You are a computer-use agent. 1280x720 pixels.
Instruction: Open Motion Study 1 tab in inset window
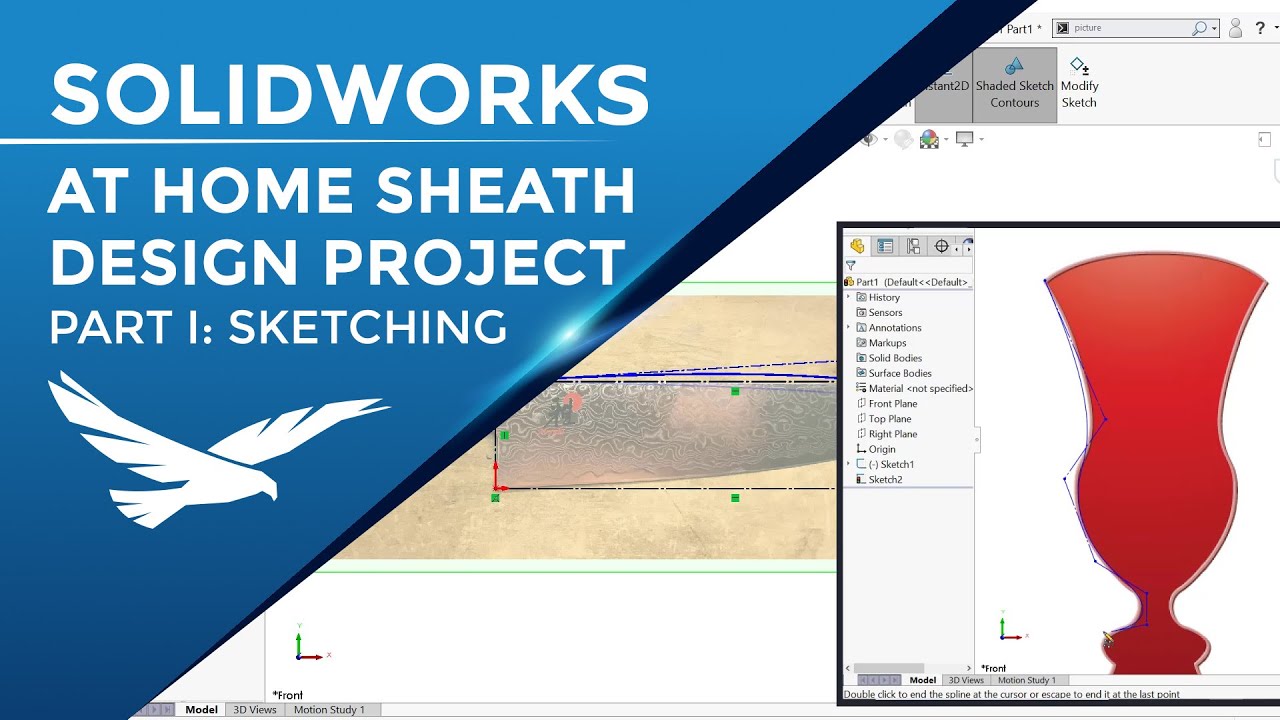tap(1027, 680)
